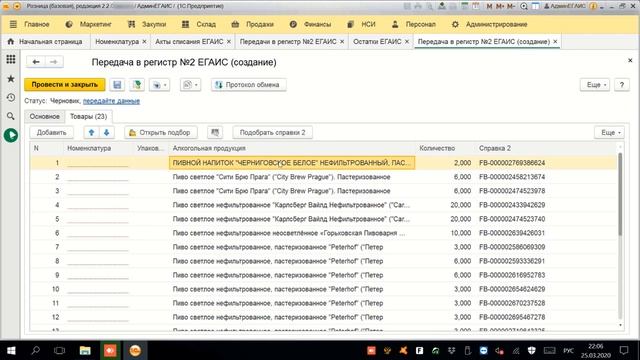Viewport: 640px width, 360px height.
Task: Select row 1 ПИВНОЙ НАПИТОК ЧЕРНИГОВСКОЕ БЕЛОЕ cell
Action: 292,163
